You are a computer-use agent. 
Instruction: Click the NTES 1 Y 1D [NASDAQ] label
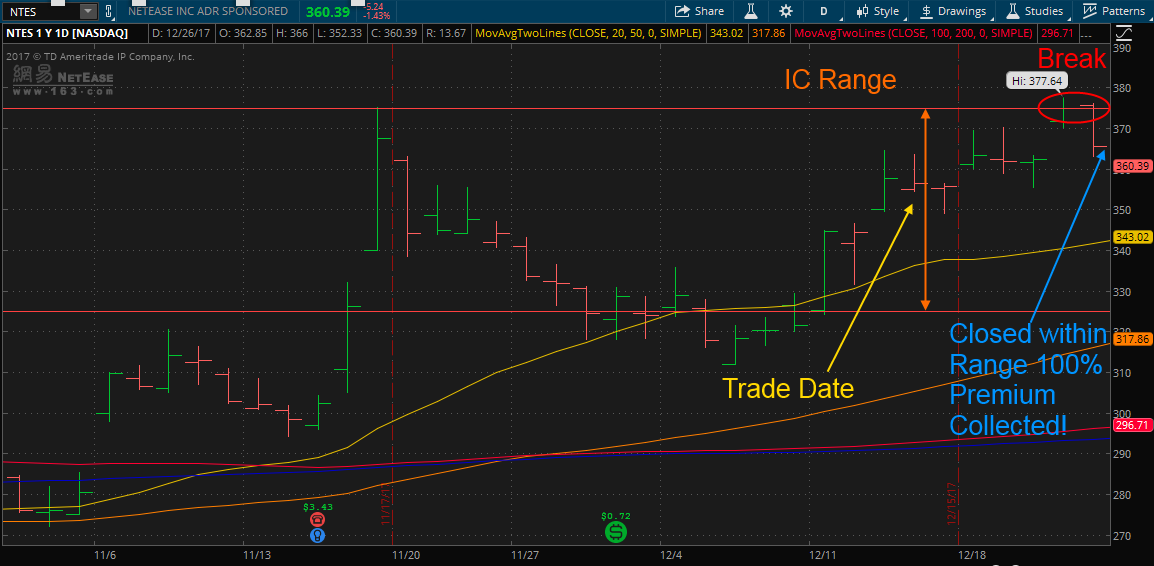click(67, 33)
